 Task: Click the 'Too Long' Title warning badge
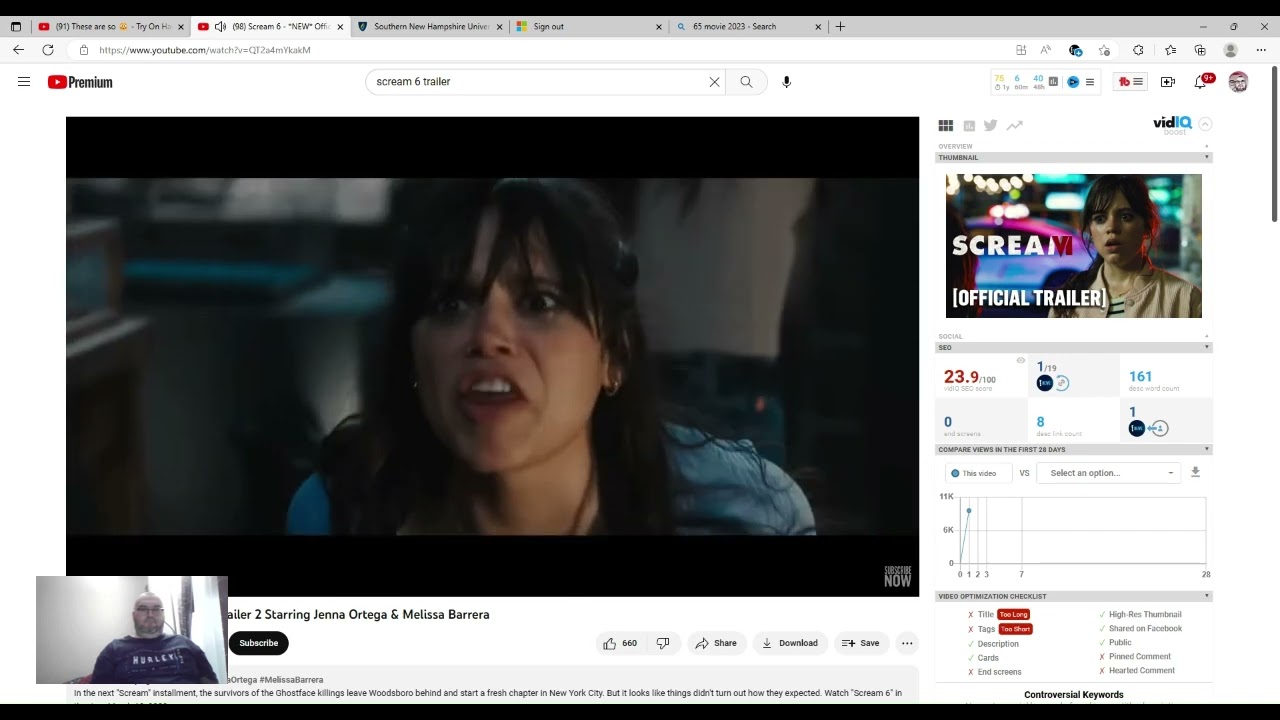1013,614
